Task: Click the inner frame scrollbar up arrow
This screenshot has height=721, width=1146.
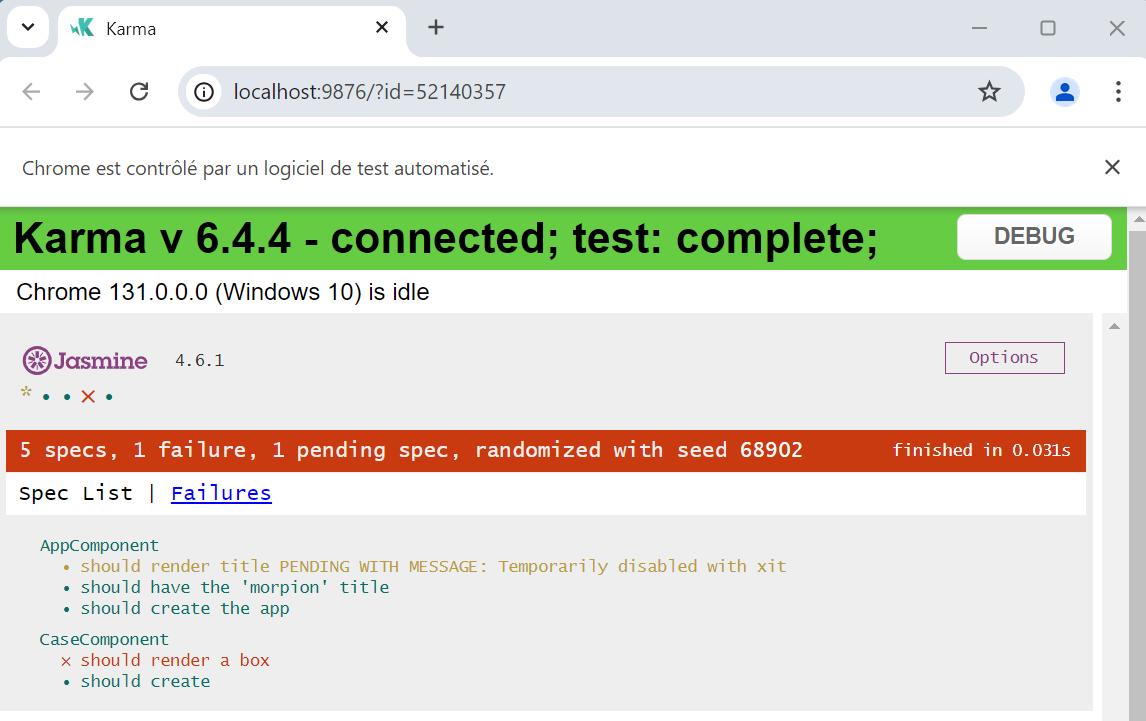Action: pos(1114,327)
